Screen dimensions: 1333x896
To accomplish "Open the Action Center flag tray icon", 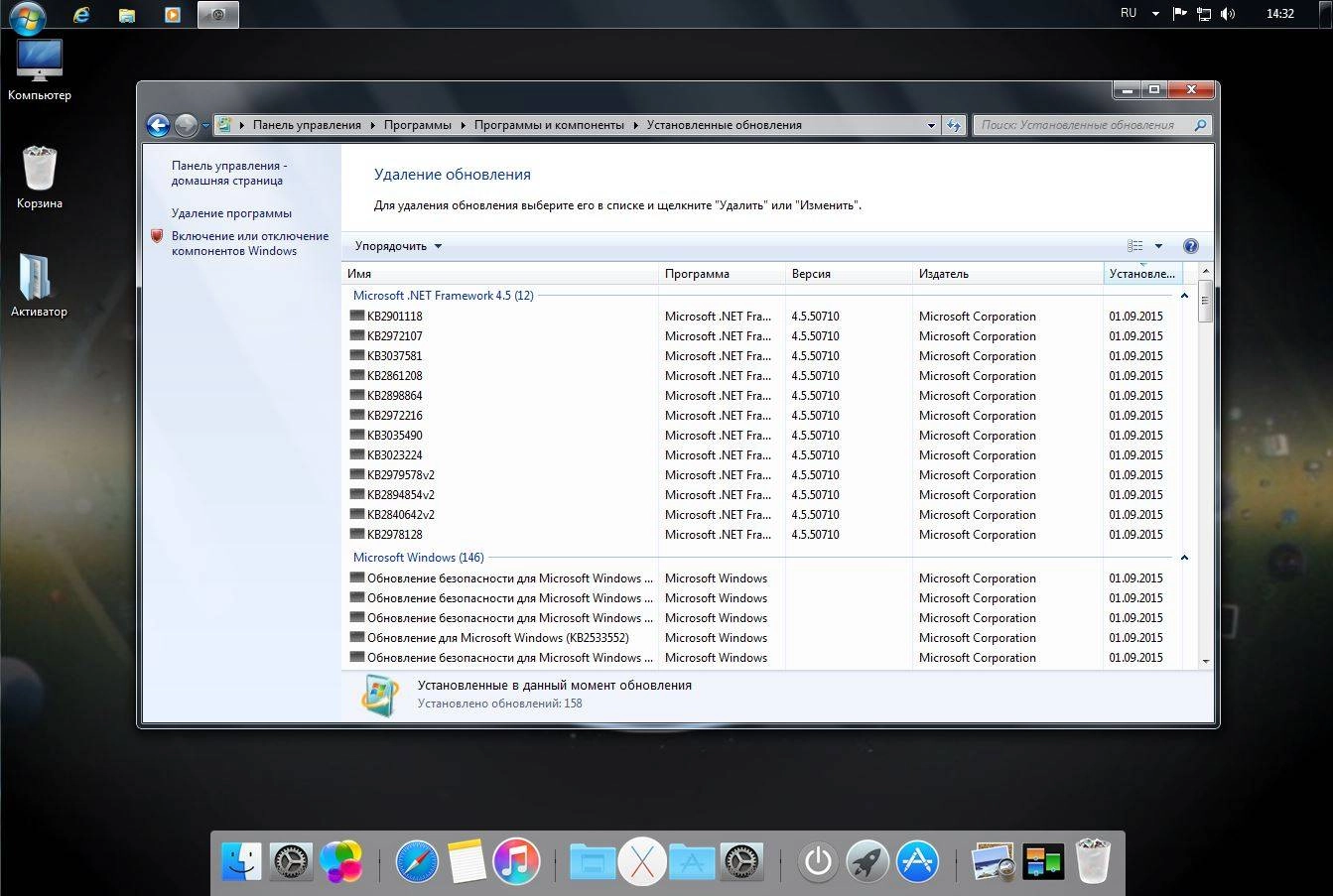I will coord(1180,14).
